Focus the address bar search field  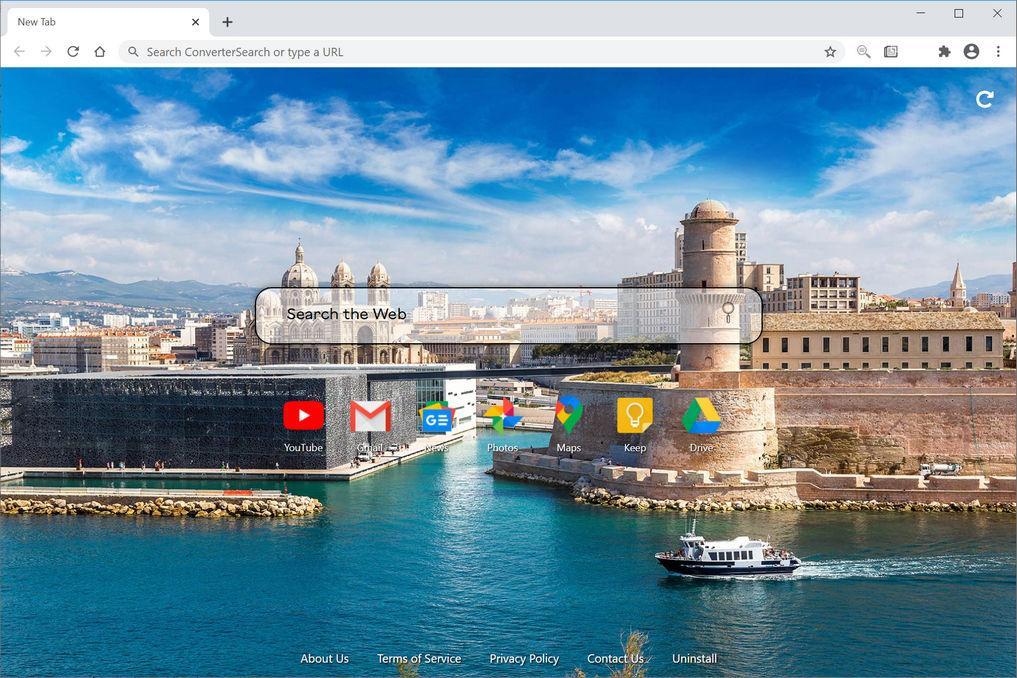481,52
